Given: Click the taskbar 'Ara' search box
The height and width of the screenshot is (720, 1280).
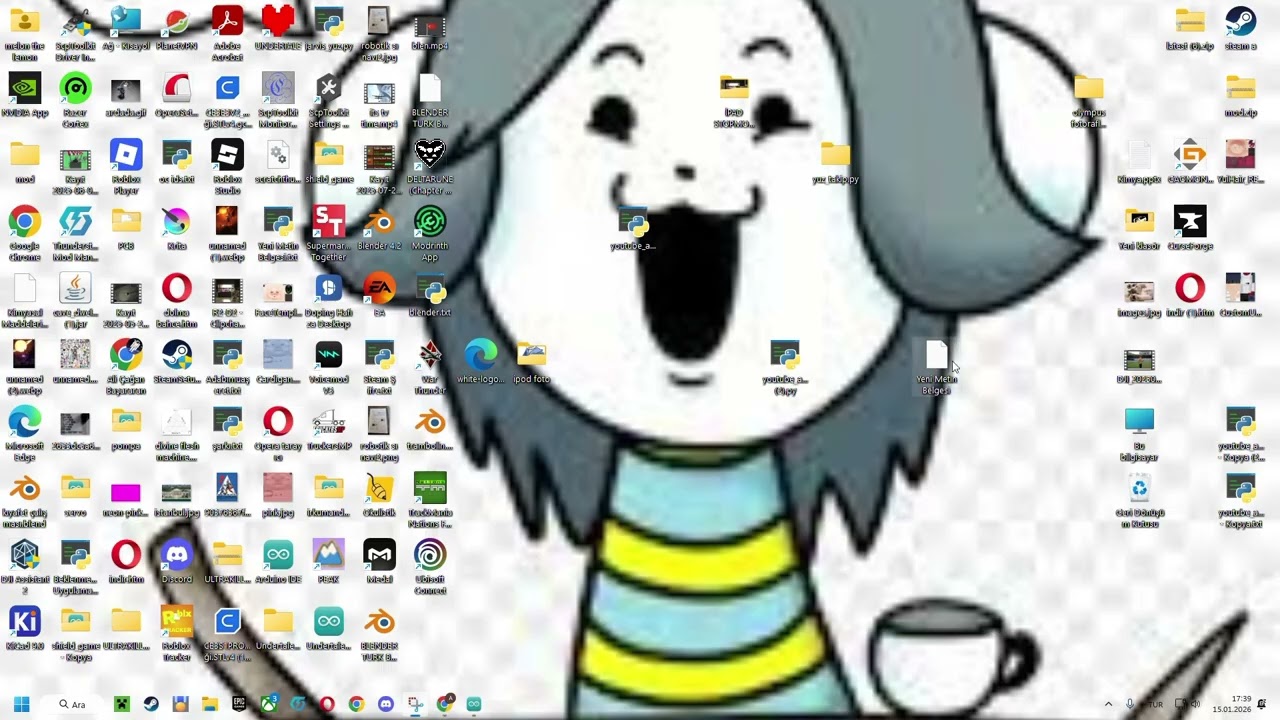Looking at the screenshot, I should [75, 704].
